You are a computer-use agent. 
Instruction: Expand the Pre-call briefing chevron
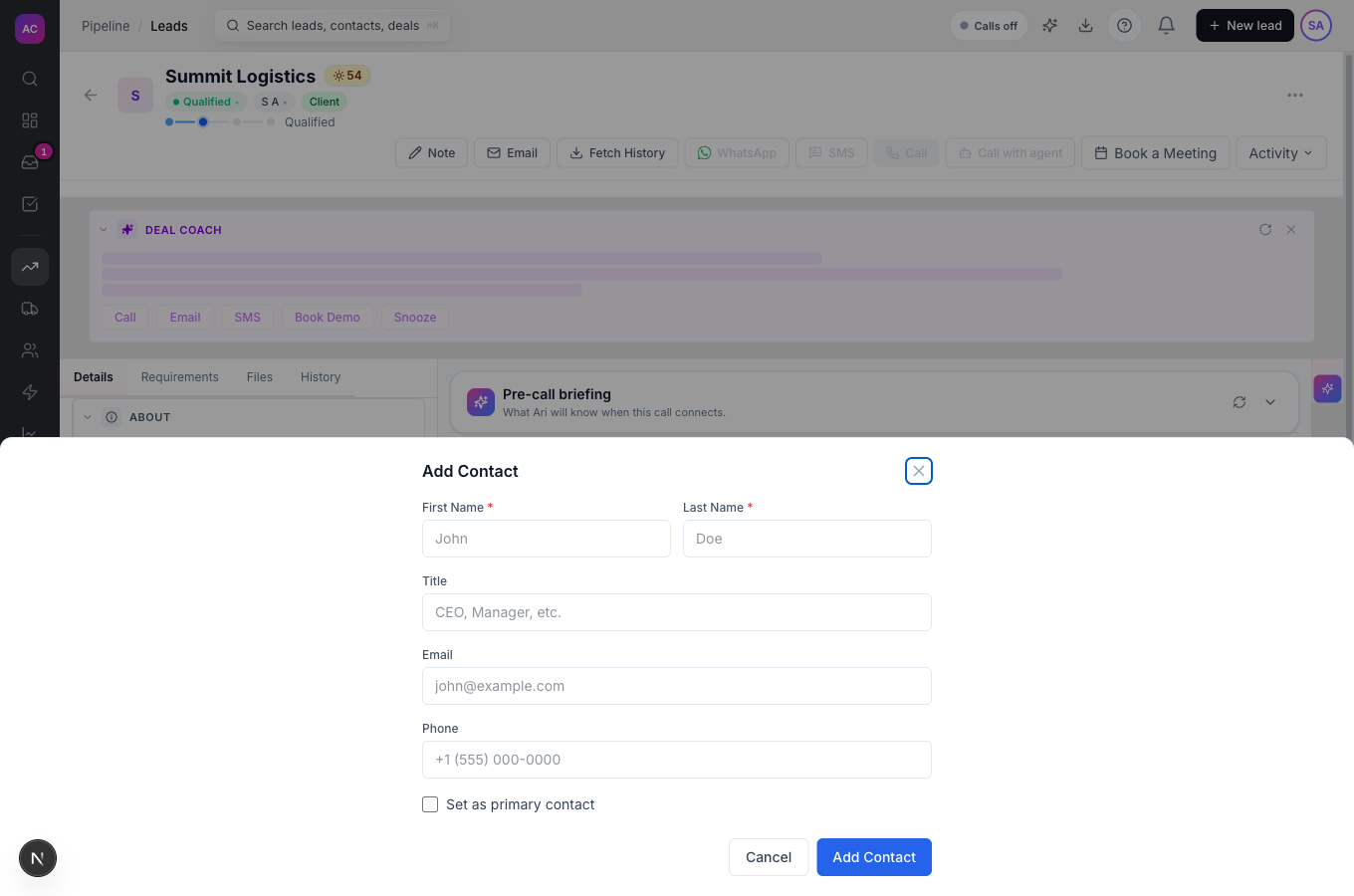coord(1270,402)
